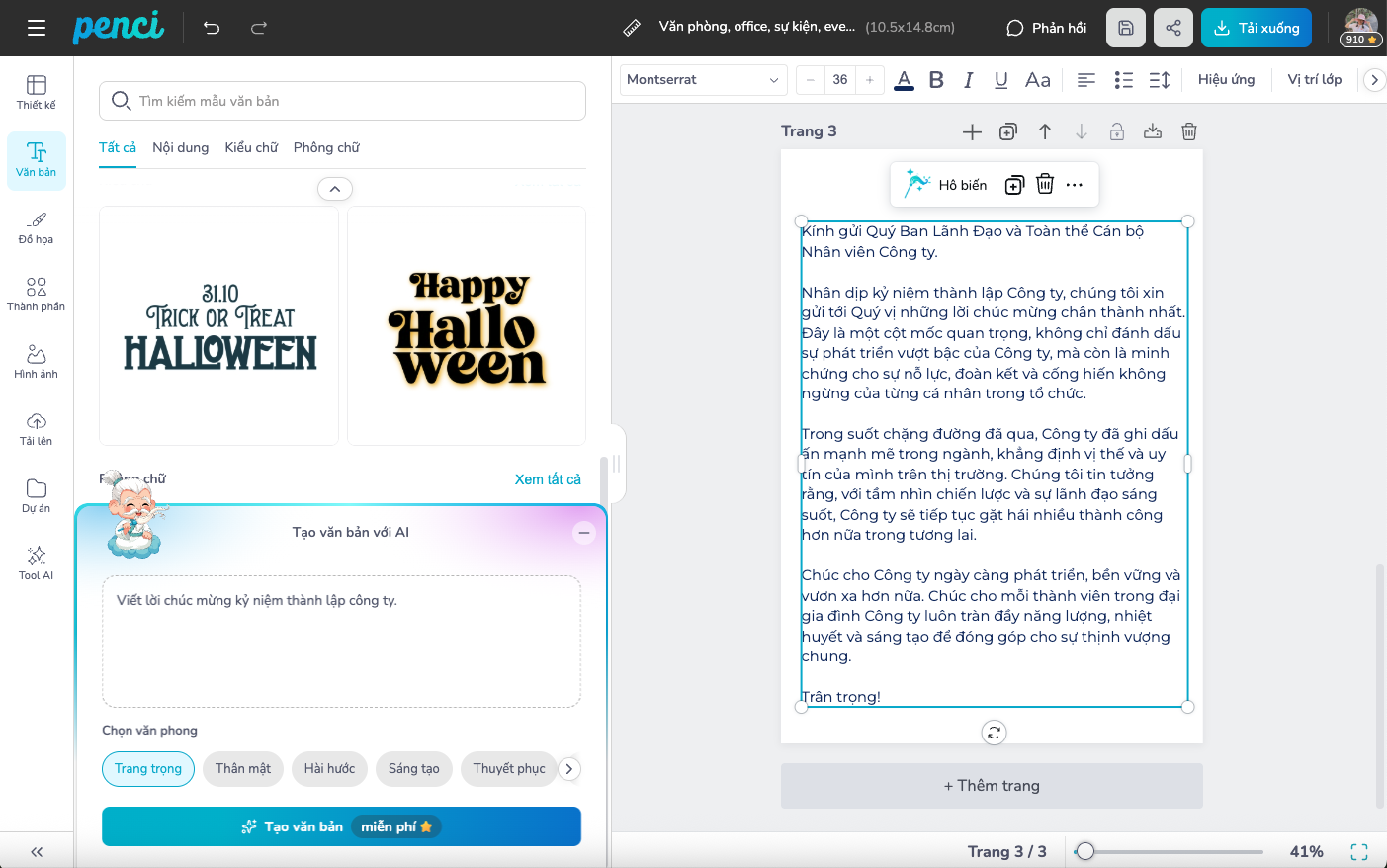Click the Tìm kiếm mẫu văn bản search field
Screen dimensions: 1387x868
342,101
